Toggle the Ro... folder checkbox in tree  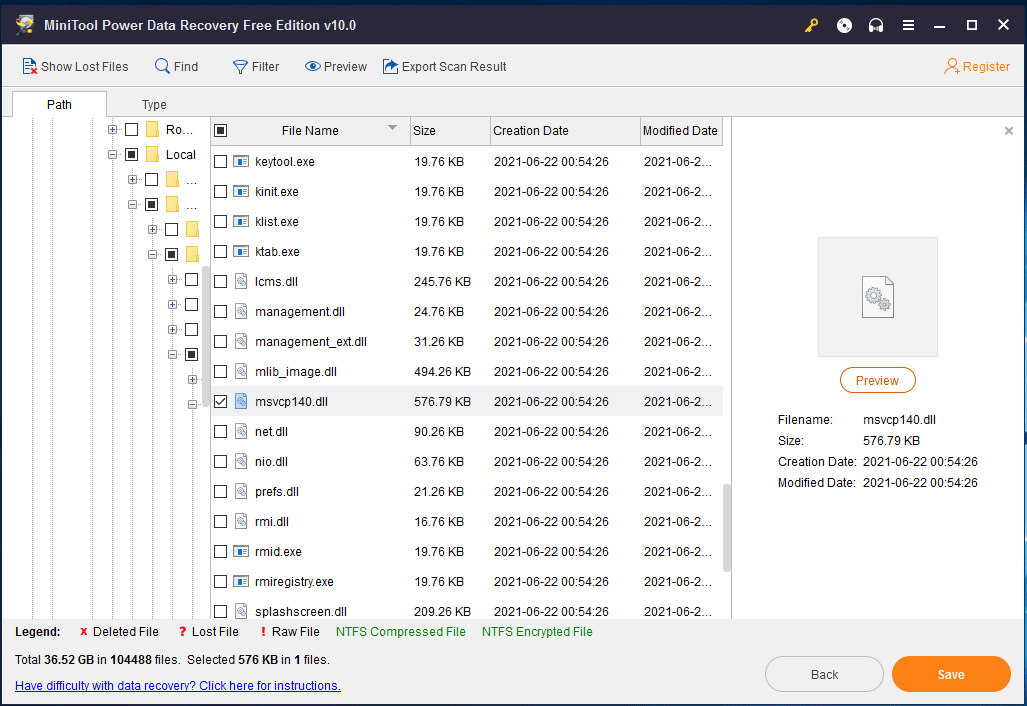[132, 129]
